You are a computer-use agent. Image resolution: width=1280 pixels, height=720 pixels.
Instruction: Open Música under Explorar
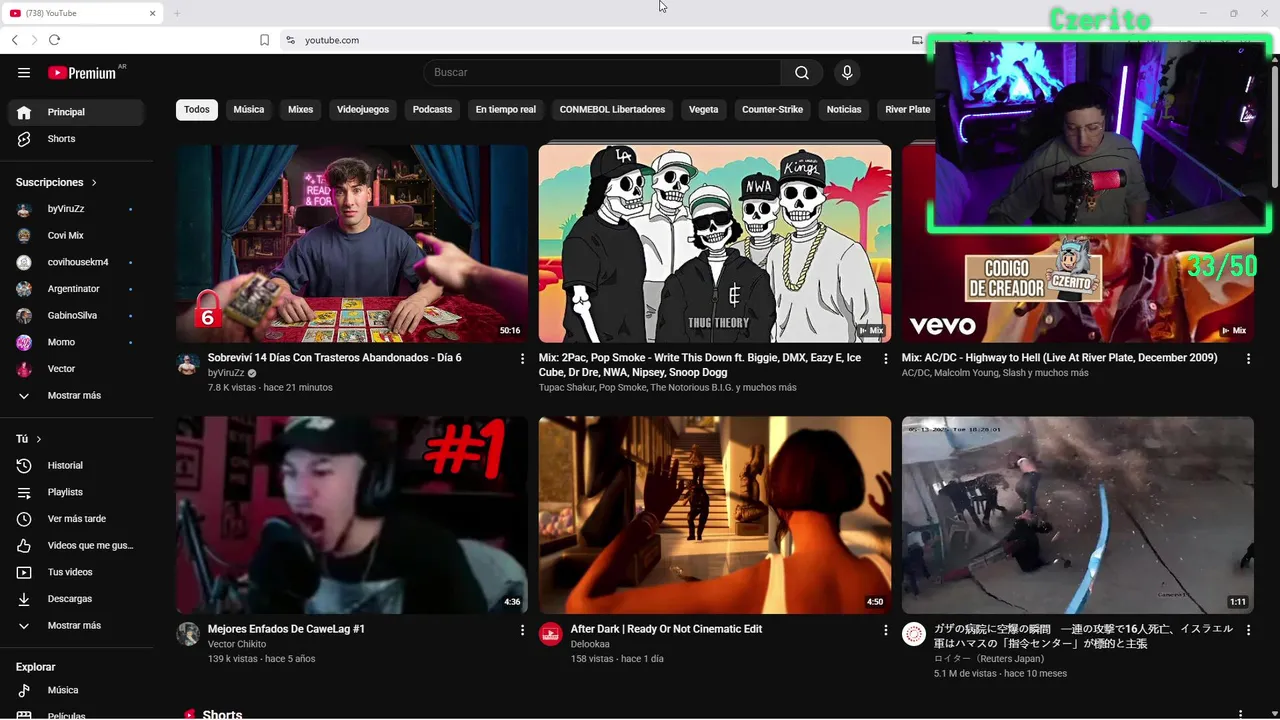[x=77, y=690]
